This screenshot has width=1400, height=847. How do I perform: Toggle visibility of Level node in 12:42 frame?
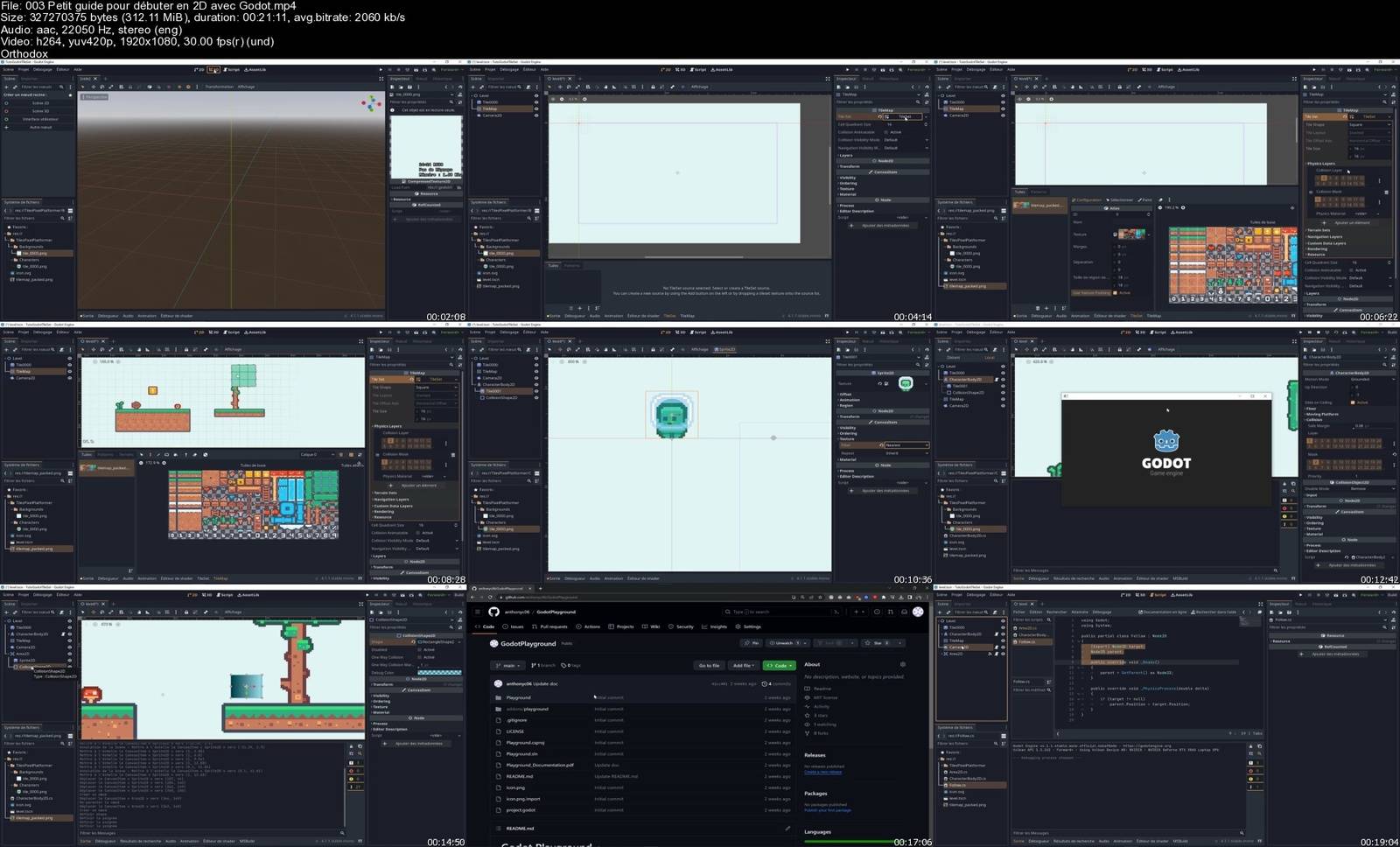pyautogui.click(x=1003, y=367)
